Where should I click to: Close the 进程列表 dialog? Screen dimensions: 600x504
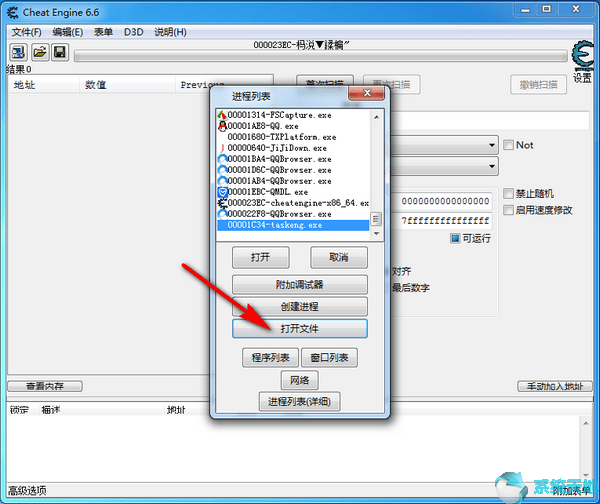coord(367,93)
